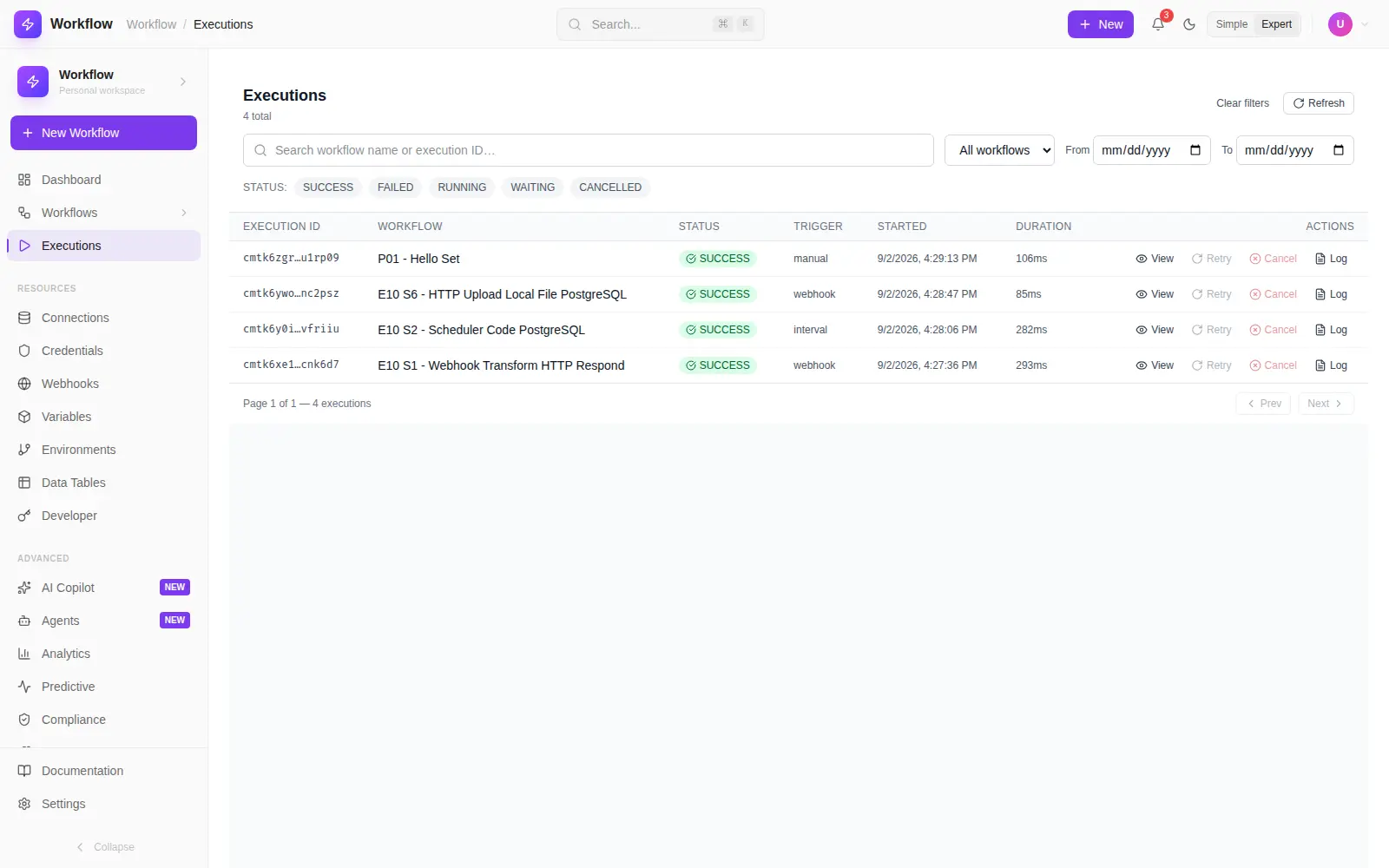
Task: Open Credentials in the sidebar
Action: [x=103, y=351]
